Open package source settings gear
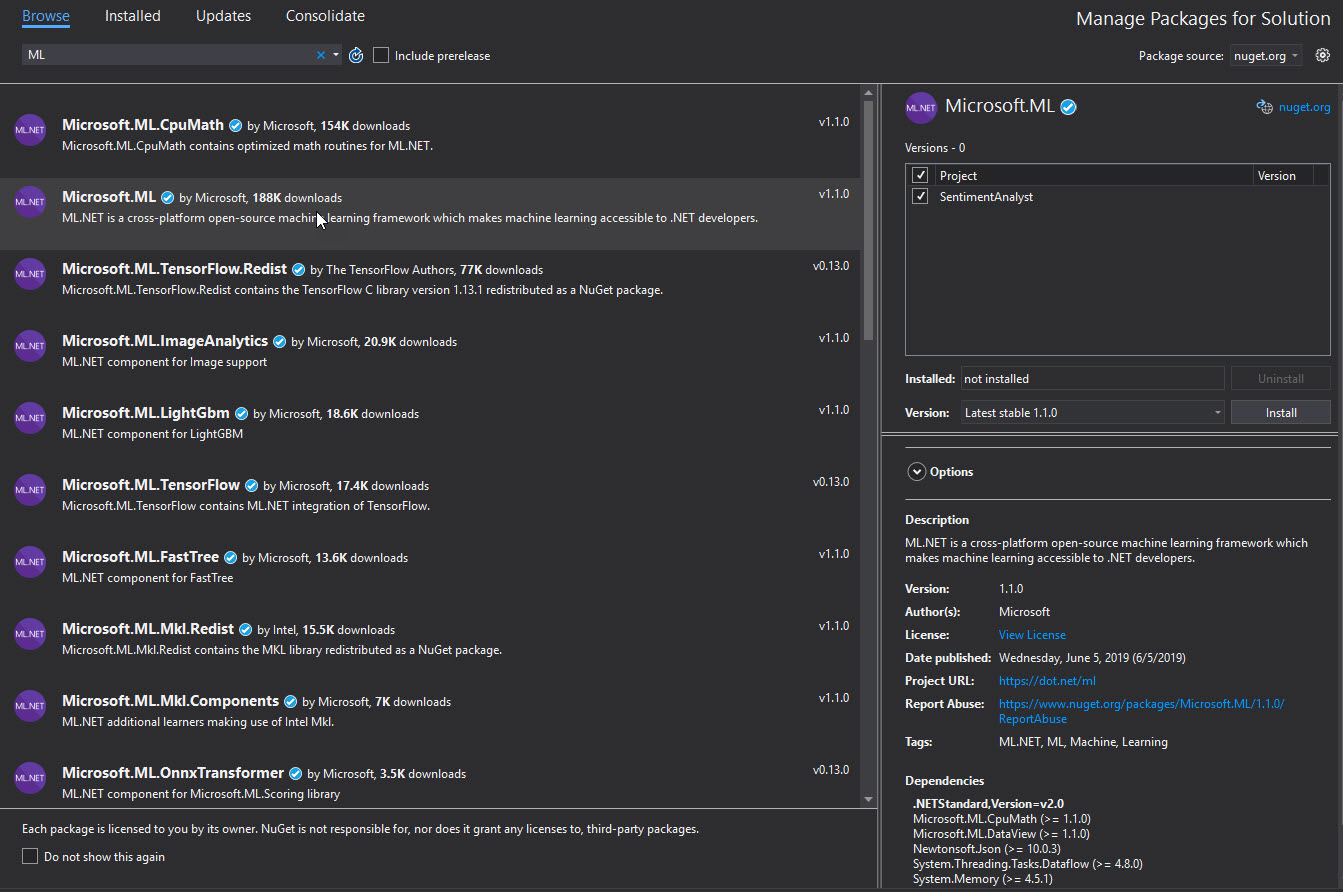 click(x=1323, y=56)
